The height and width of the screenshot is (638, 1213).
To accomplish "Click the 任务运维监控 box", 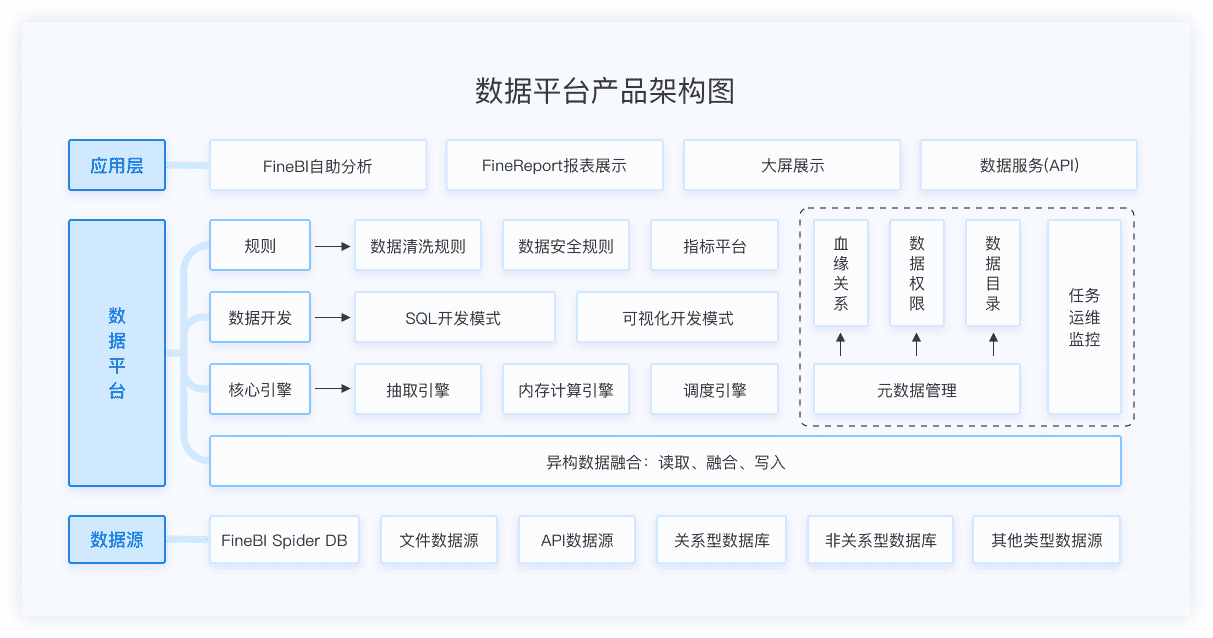I will [1085, 317].
